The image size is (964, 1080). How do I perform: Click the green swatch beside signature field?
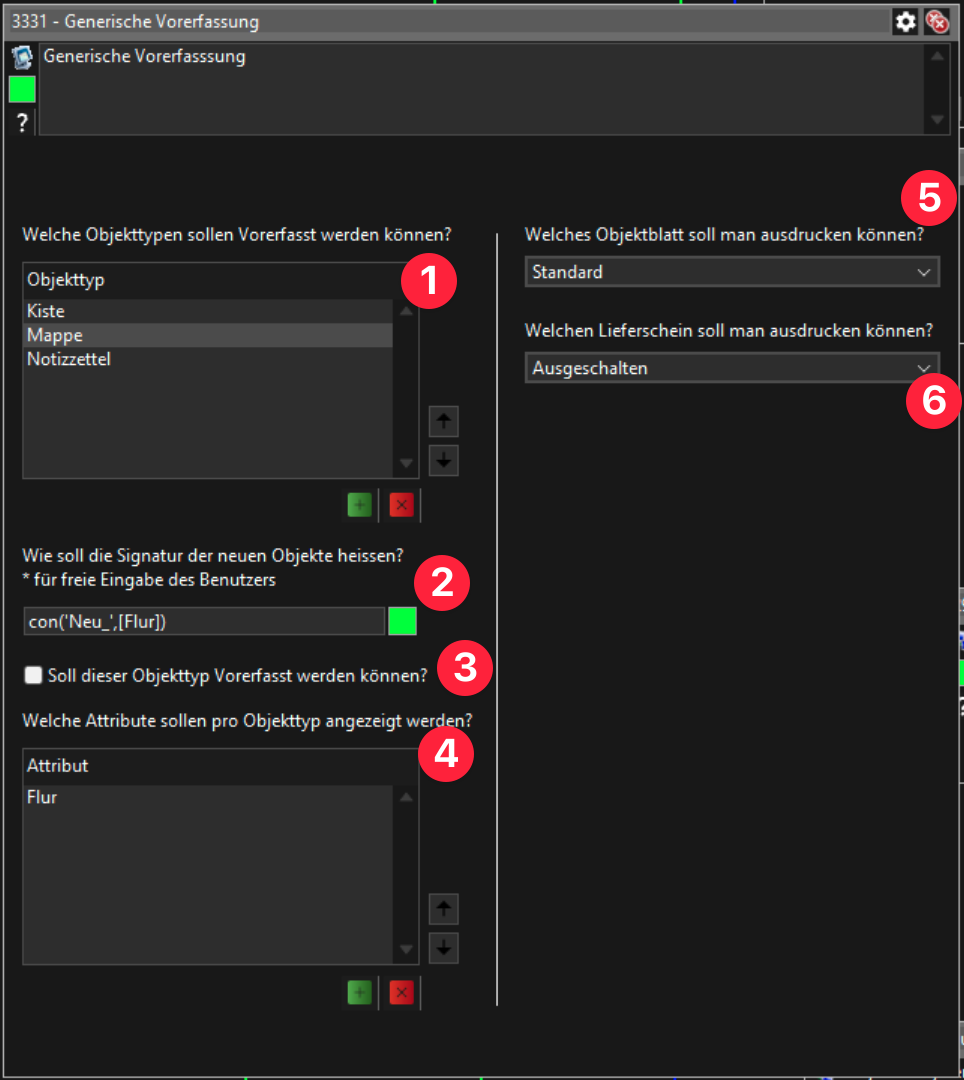402,621
